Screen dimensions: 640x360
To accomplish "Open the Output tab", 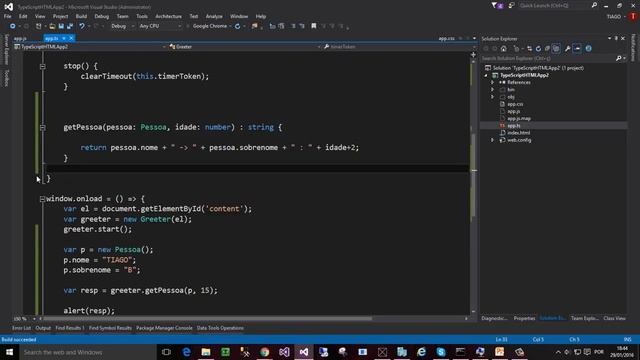I will tap(43, 328).
